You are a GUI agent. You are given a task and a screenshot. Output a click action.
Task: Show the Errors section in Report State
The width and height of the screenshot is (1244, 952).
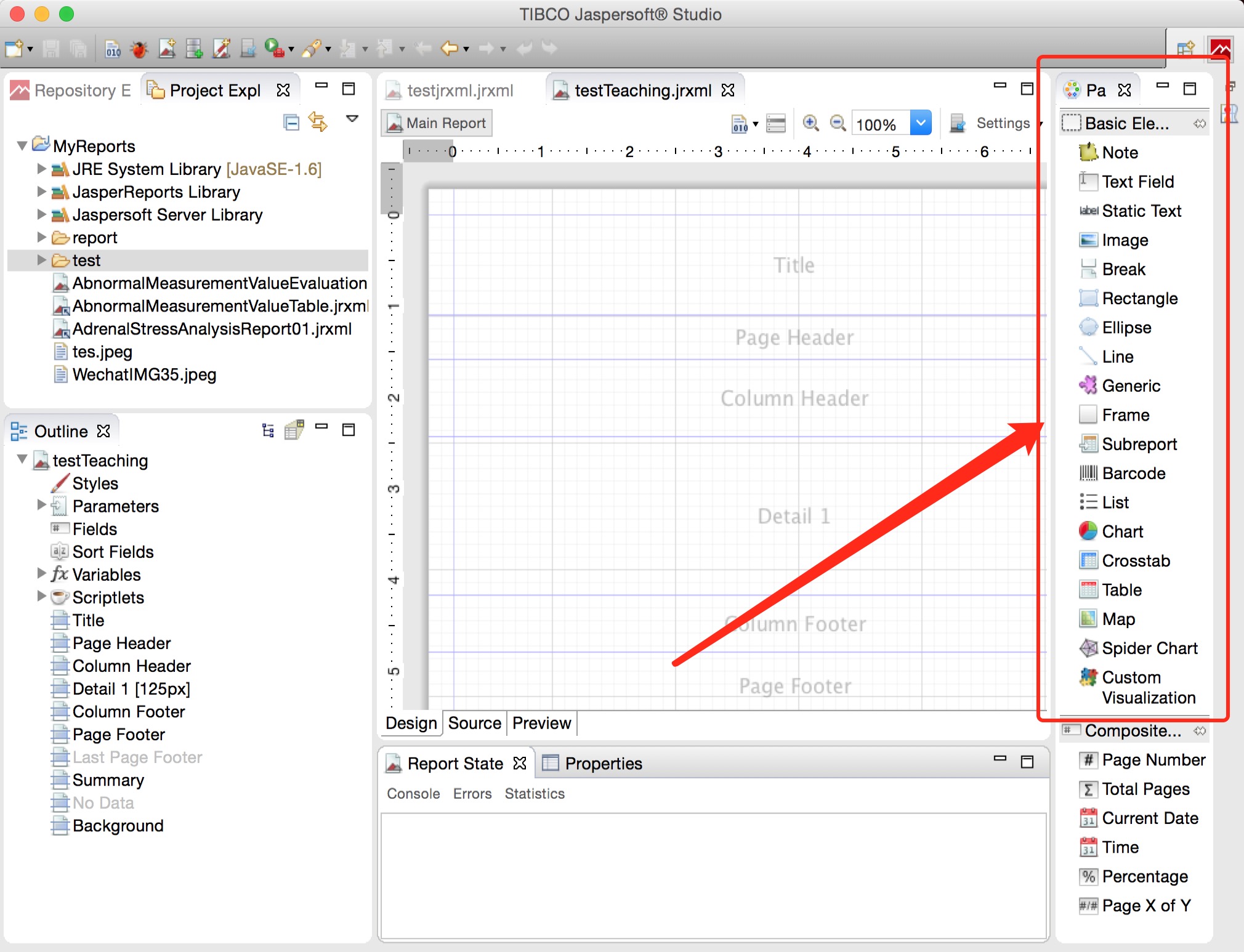[x=472, y=794]
